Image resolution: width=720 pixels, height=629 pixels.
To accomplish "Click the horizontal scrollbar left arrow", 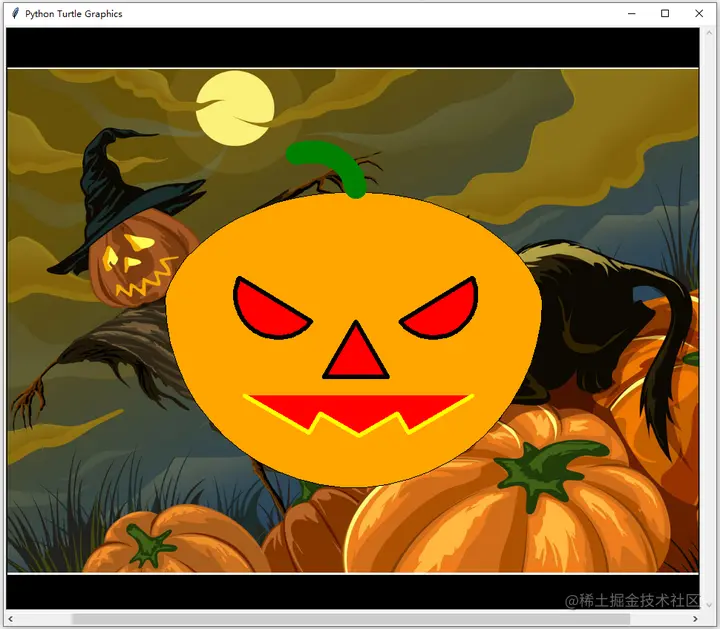I will tap(11, 619).
